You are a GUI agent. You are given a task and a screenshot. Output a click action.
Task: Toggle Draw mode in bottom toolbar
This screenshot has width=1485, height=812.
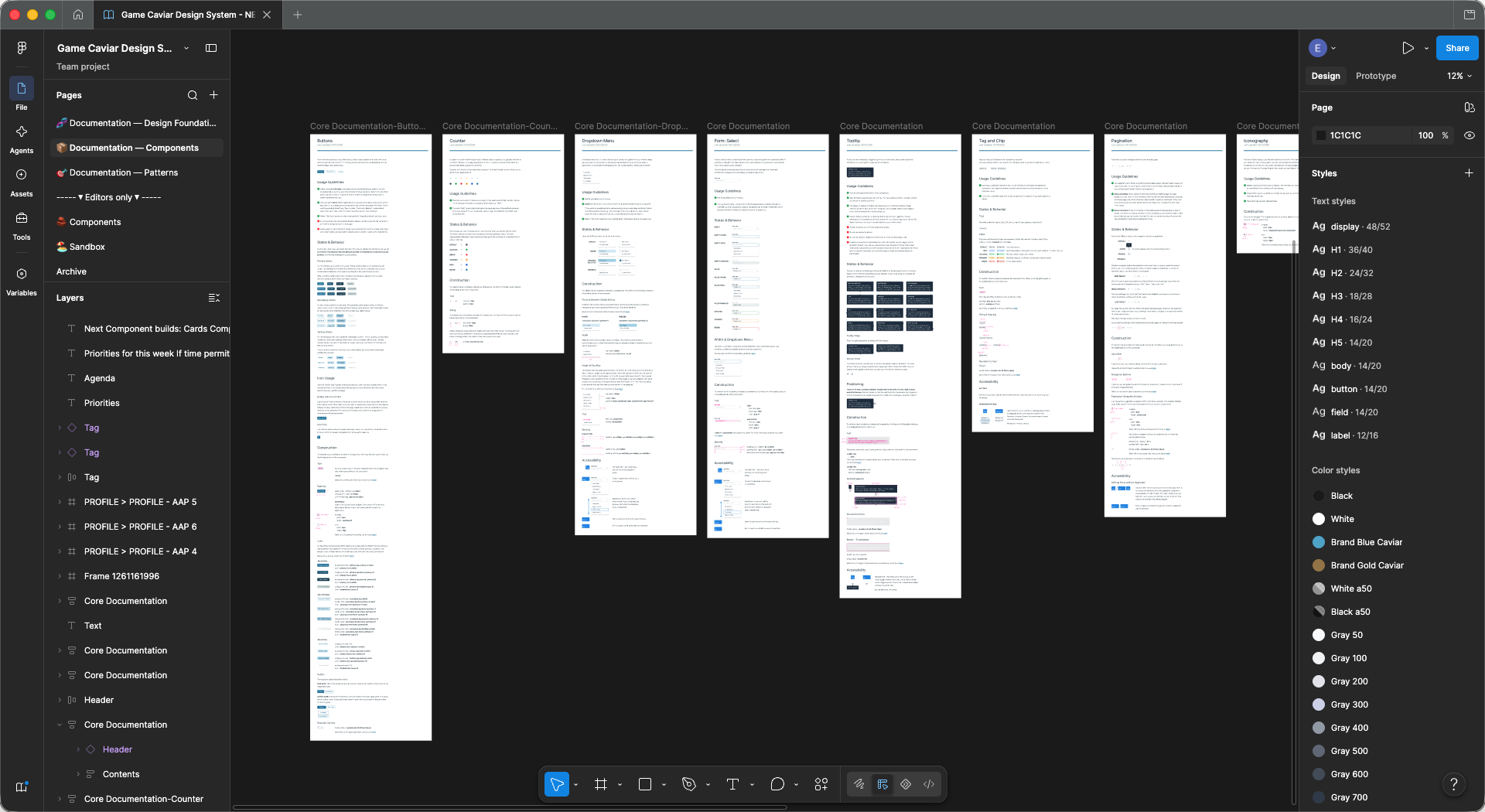click(x=859, y=784)
